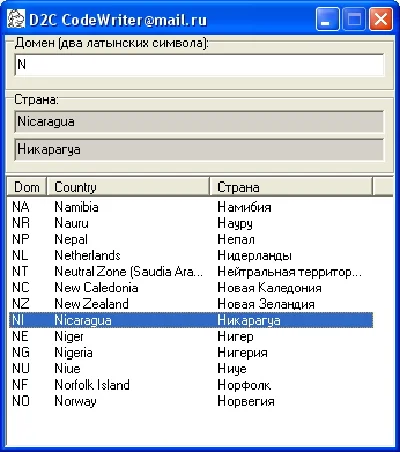Select the NP domain code

(21, 239)
